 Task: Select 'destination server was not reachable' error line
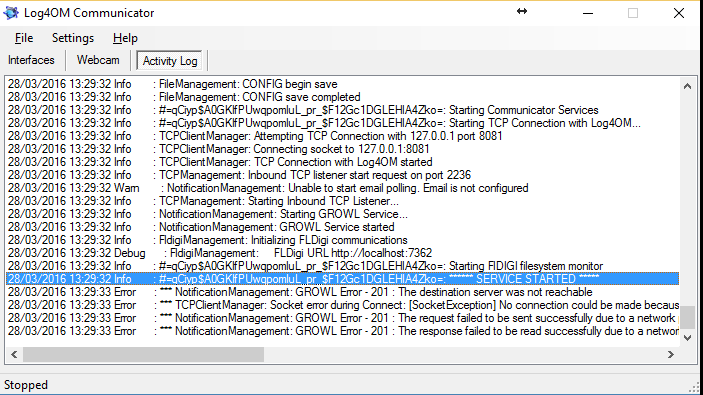tap(343, 292)
